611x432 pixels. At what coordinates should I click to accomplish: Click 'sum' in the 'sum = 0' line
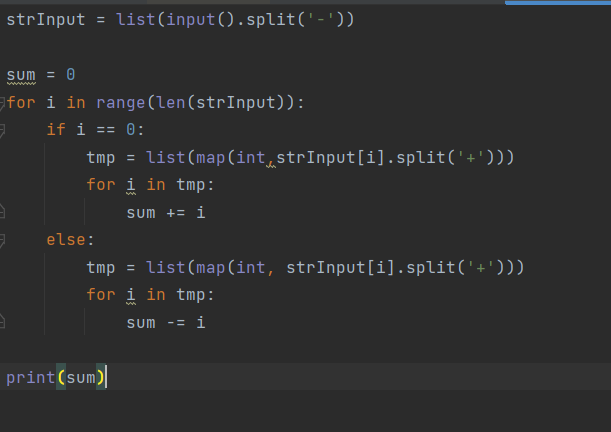21,74
